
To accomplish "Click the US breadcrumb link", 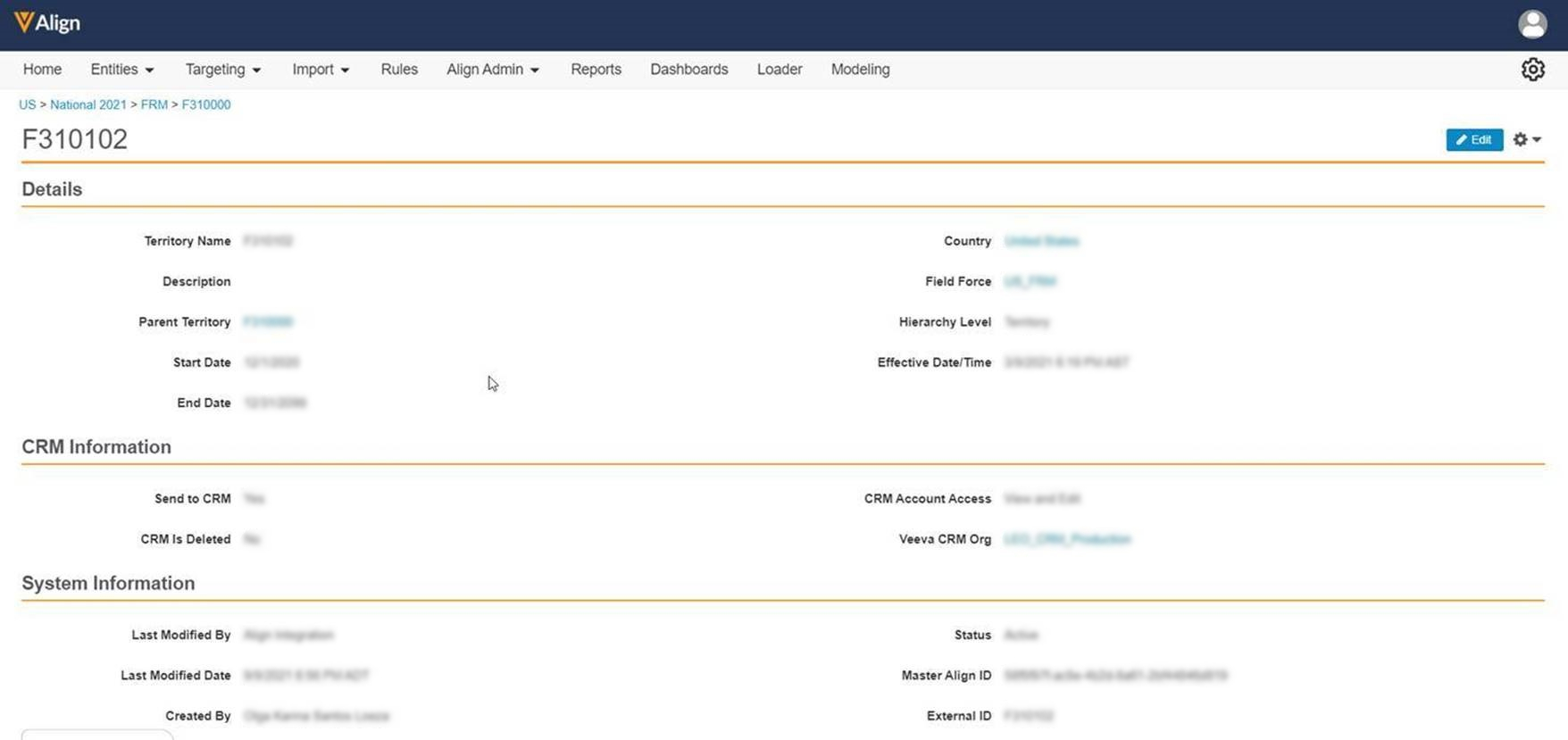I will pyautogui.click(x=28, y=104).
